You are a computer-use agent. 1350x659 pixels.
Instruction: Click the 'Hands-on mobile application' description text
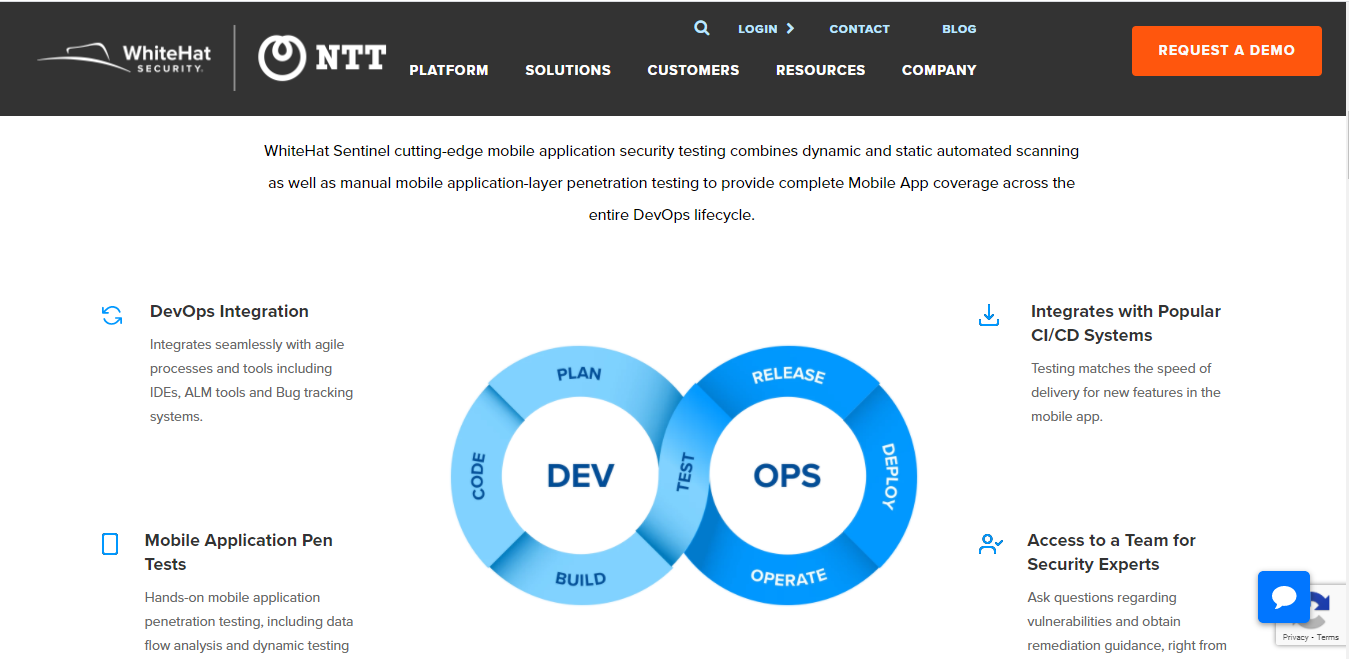[x=249, y=621]
